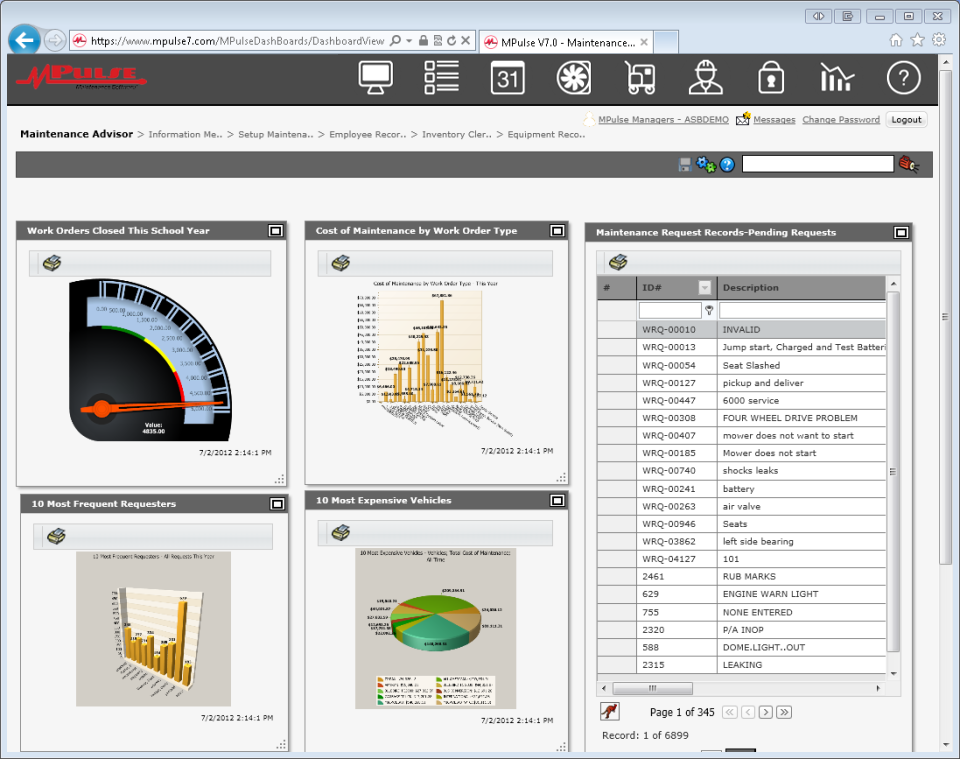This screenshot has width=960, height=759.
Task: Maximize the 10 Most Frequent Requesters panel
Action: (277, 503)
